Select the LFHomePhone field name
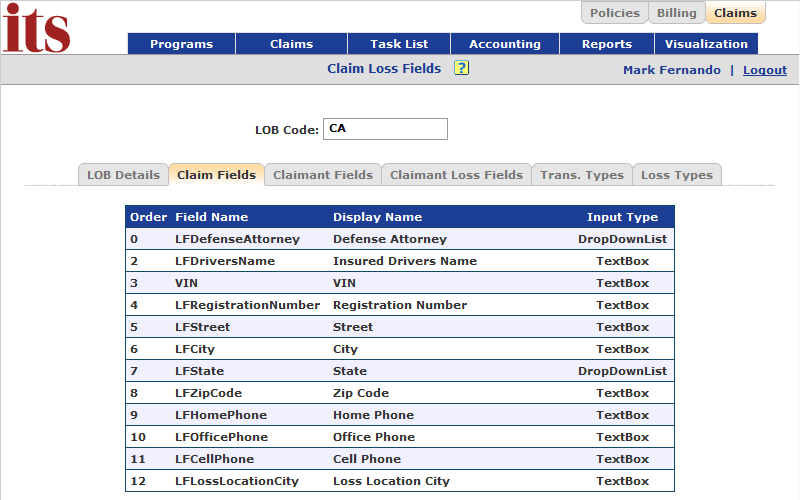800x500 pixels. (x=221, y=415)
